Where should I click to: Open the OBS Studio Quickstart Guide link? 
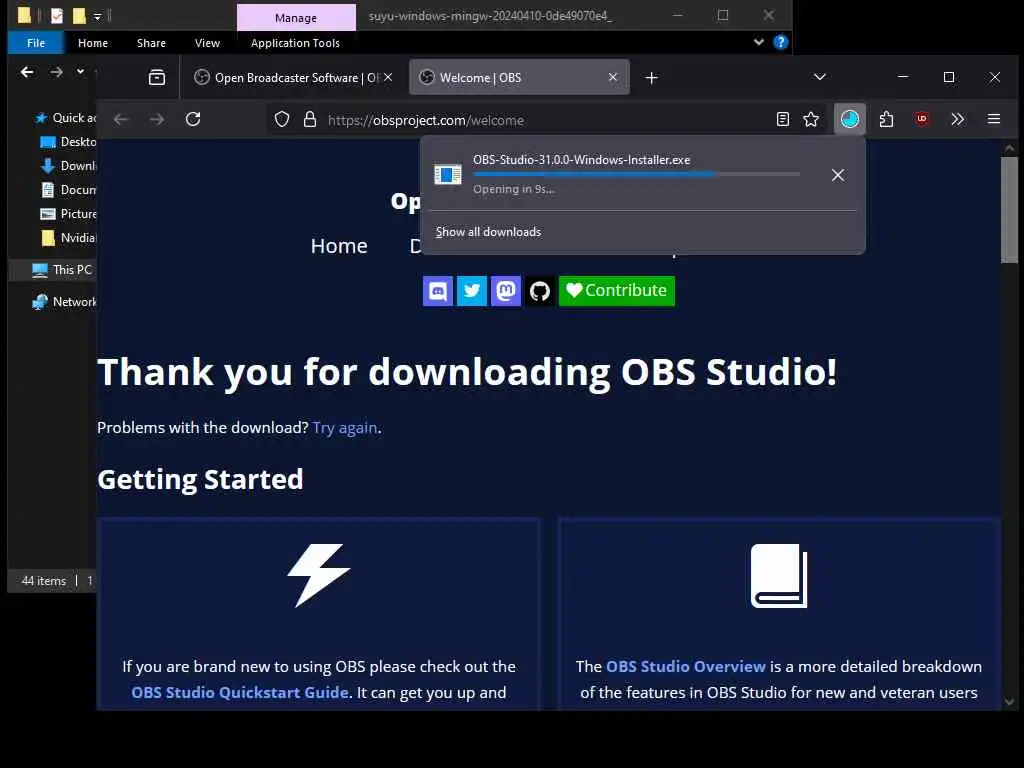(x=240, y=692)
